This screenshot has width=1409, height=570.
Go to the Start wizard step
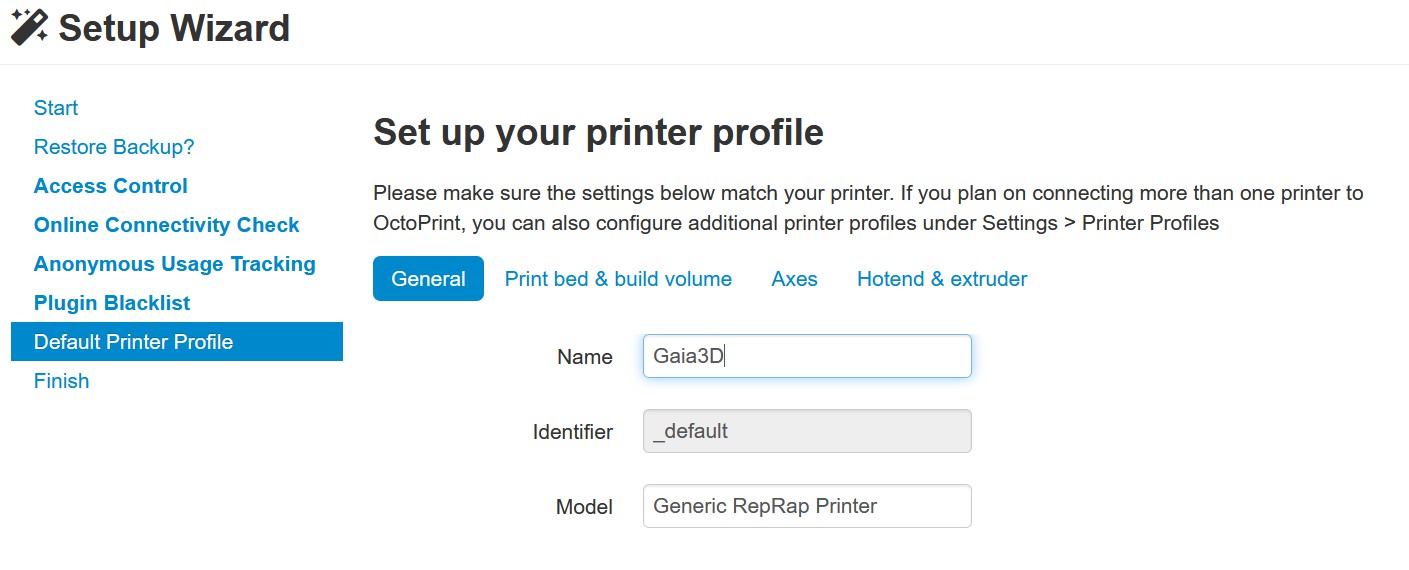[56, 108]
